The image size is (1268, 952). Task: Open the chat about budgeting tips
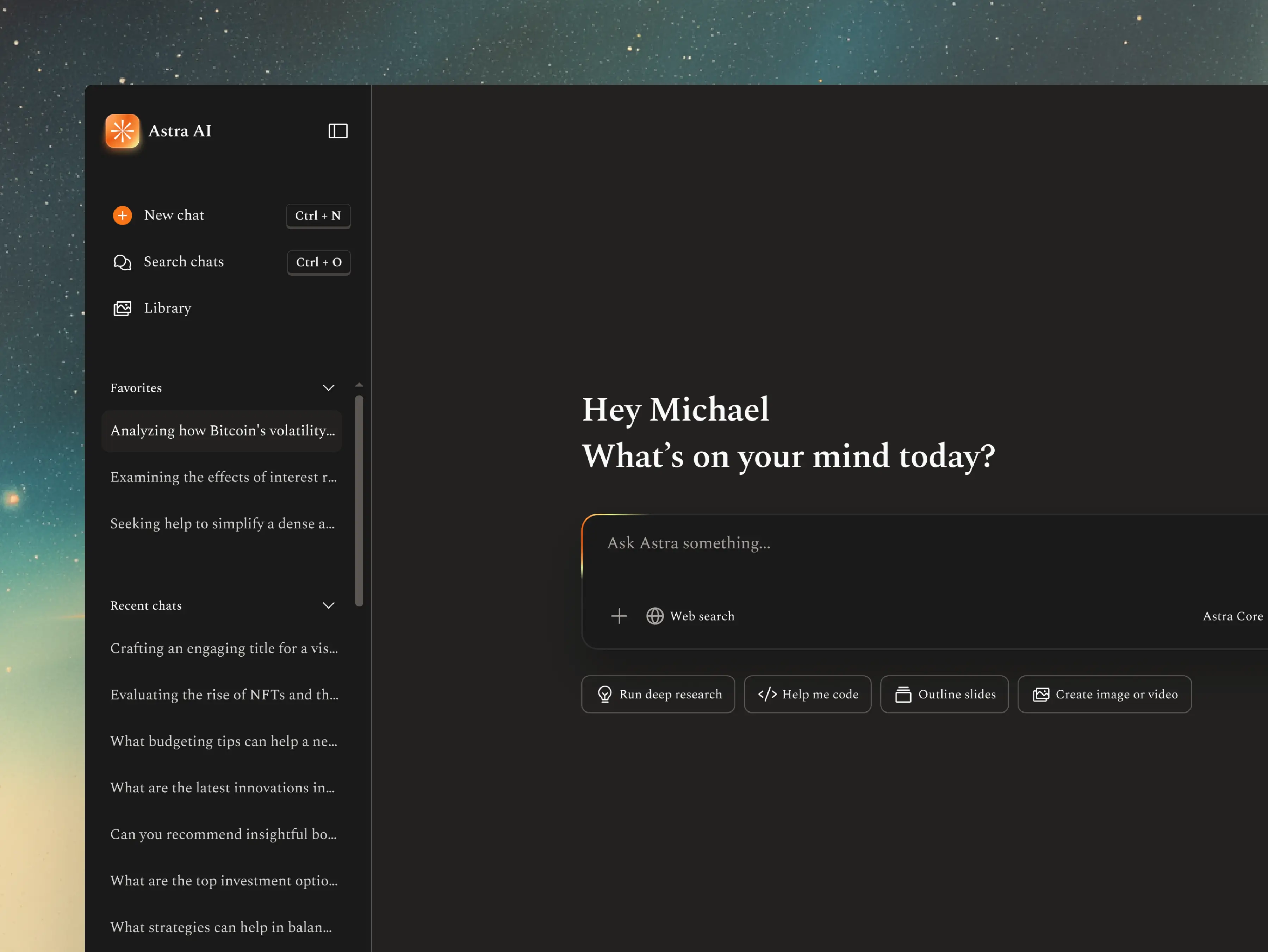click(x=224, y=741)
